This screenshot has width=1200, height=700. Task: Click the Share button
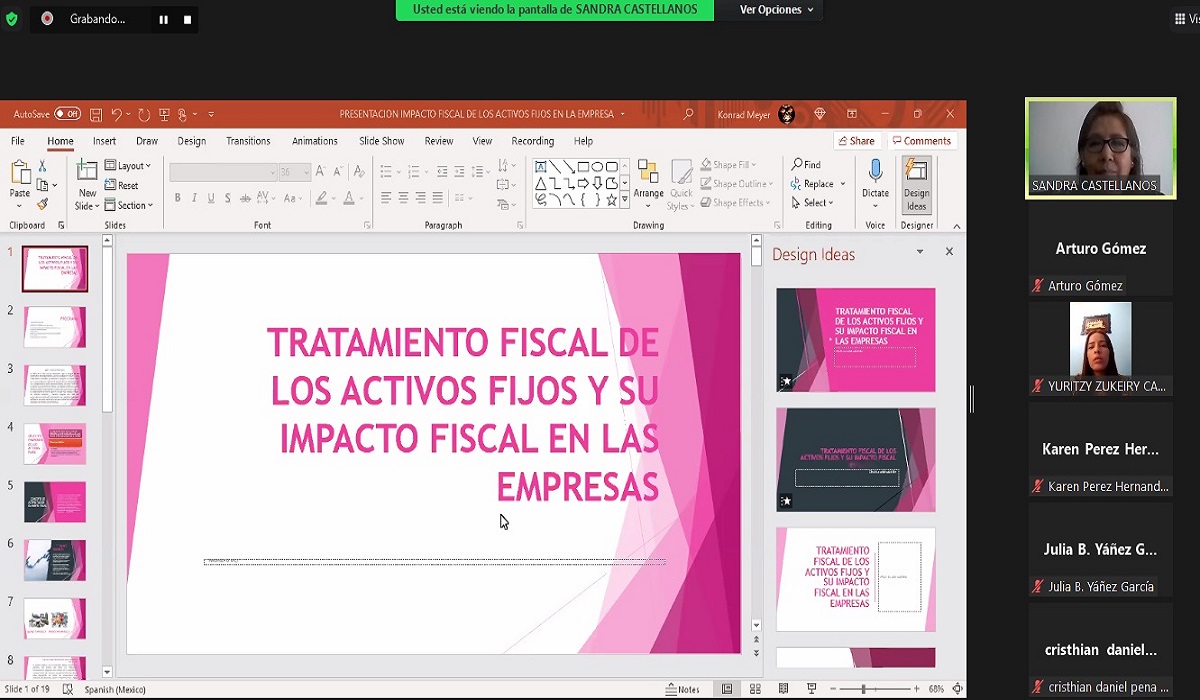click(x=857, y=141)
